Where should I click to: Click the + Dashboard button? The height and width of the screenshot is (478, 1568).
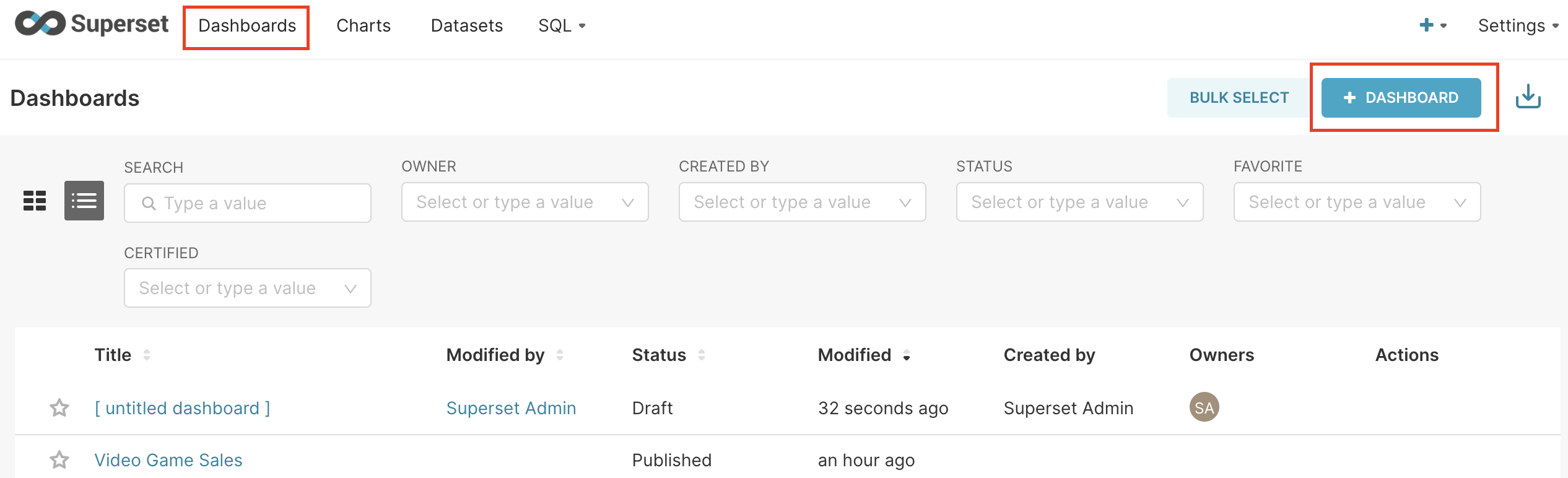[1401, 98]
